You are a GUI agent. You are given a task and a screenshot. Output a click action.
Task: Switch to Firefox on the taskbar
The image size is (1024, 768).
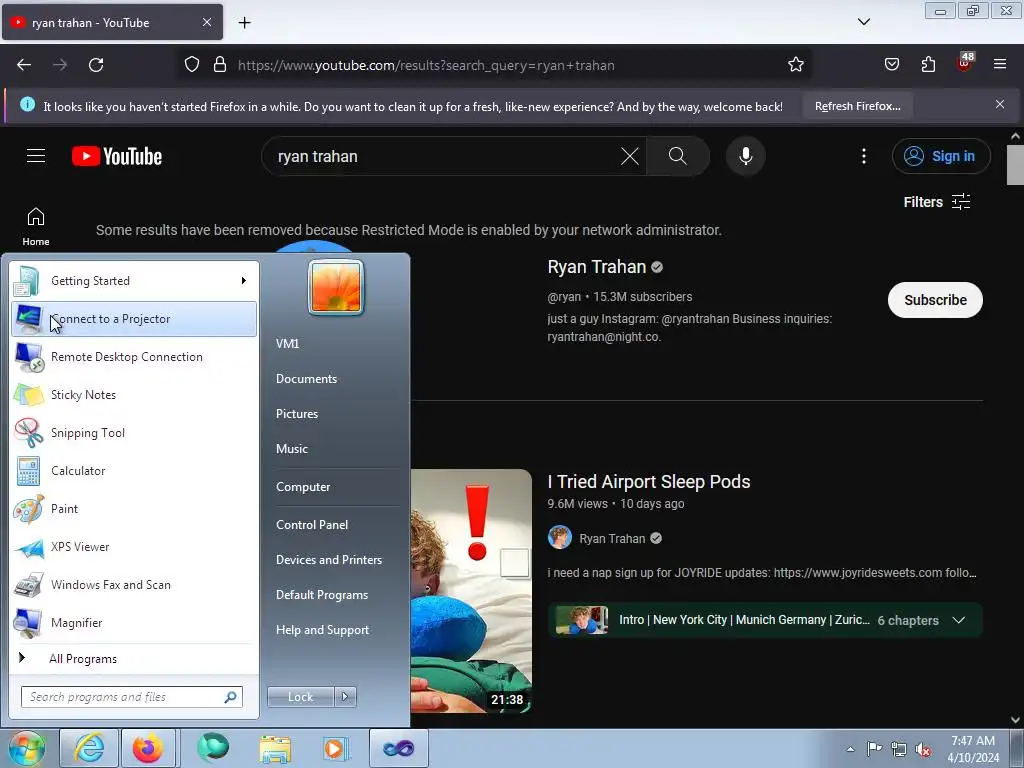148,748
